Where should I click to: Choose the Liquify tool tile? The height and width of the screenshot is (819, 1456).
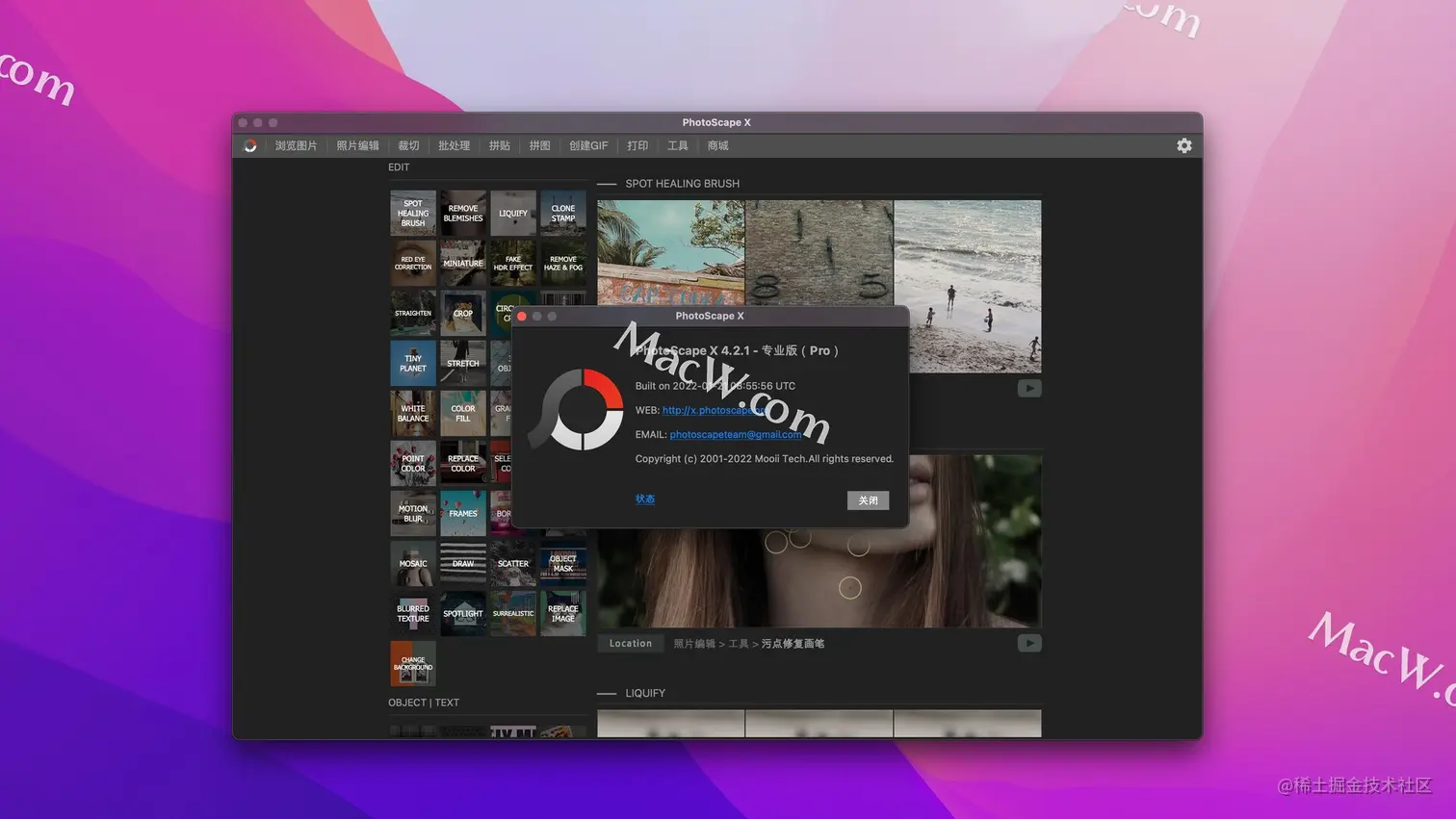pyautogui.click(x=513, y=213)
